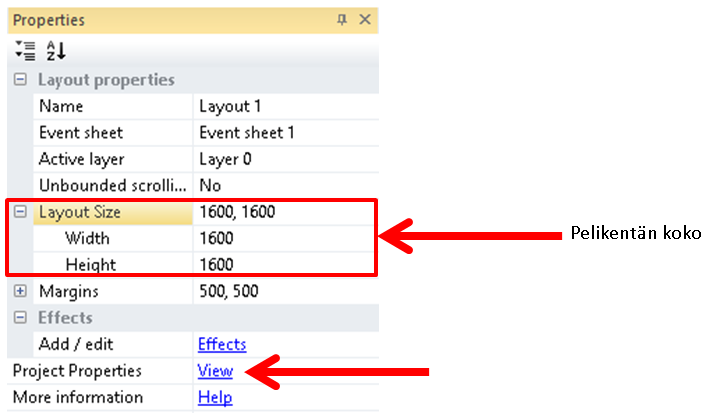Image resolution: width=708 pixels, height=413 pixels.
Task: Open Project Properties View link
Action: tap(215, 371)
